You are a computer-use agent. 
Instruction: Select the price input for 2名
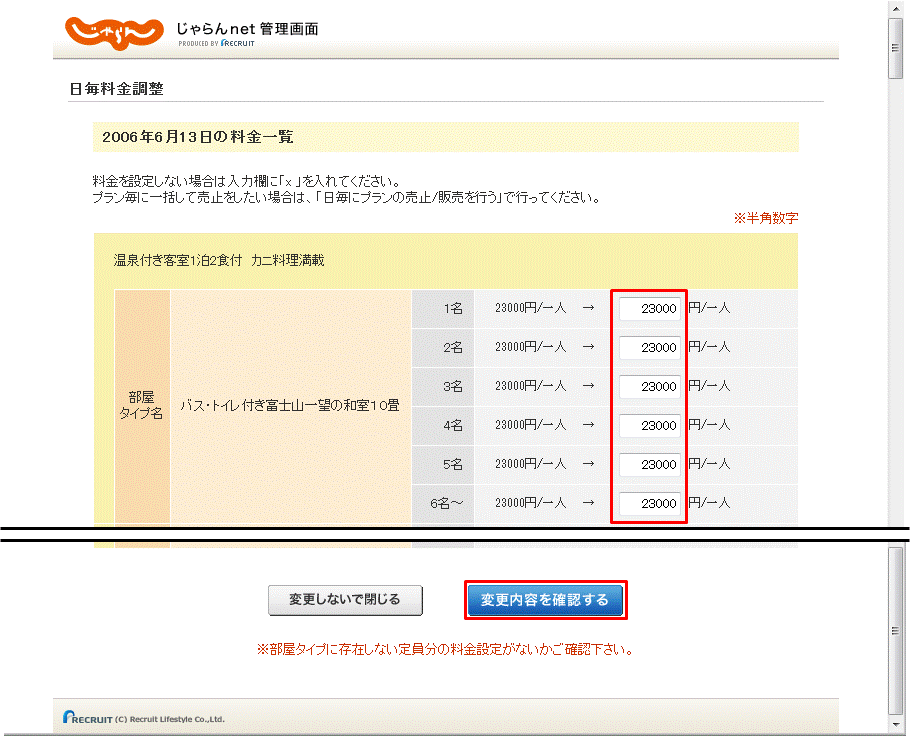pyautogui.click(x=649, y=348)
